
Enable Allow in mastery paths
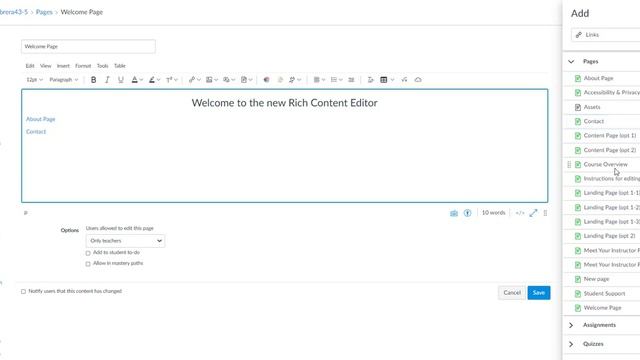(x=88, y=264)
